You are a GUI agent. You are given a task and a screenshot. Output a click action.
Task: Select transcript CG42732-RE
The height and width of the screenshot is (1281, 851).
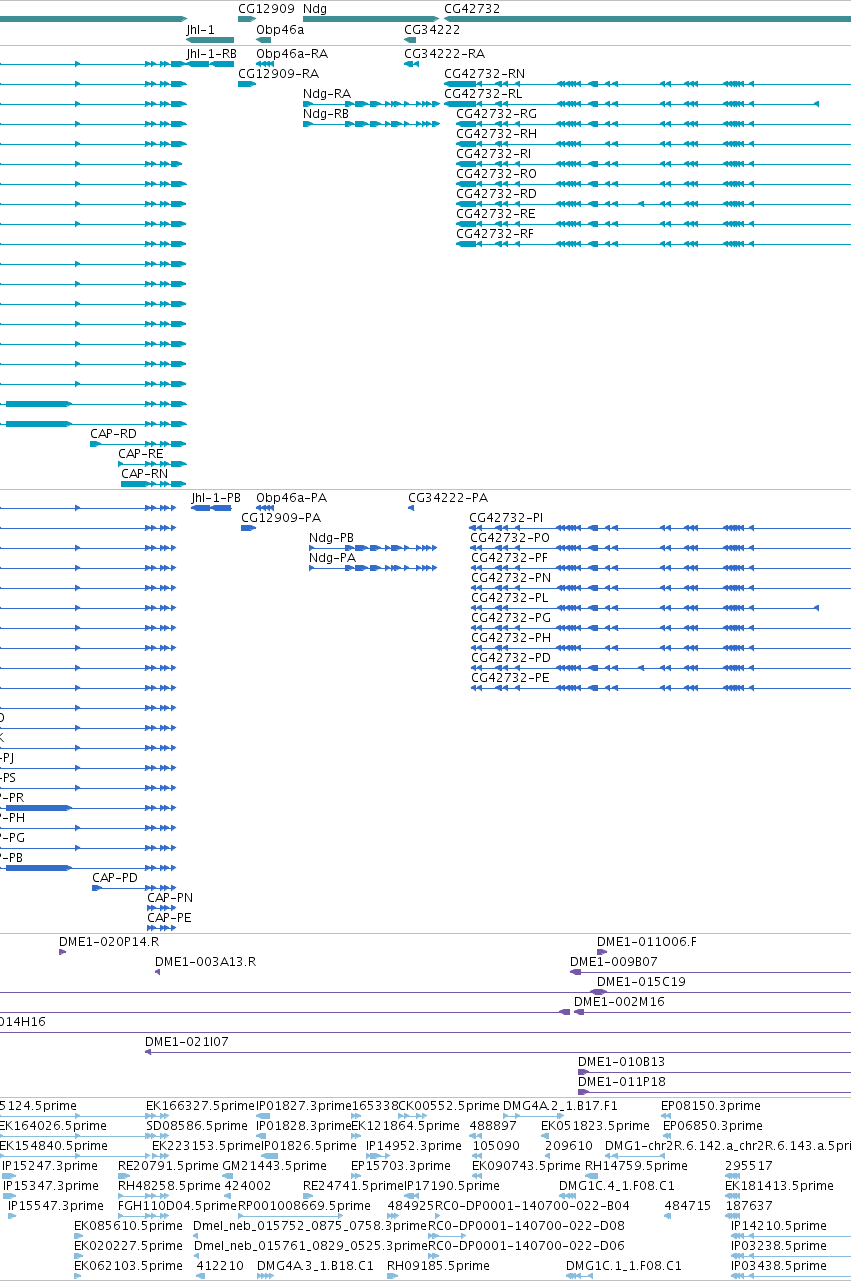496,214
